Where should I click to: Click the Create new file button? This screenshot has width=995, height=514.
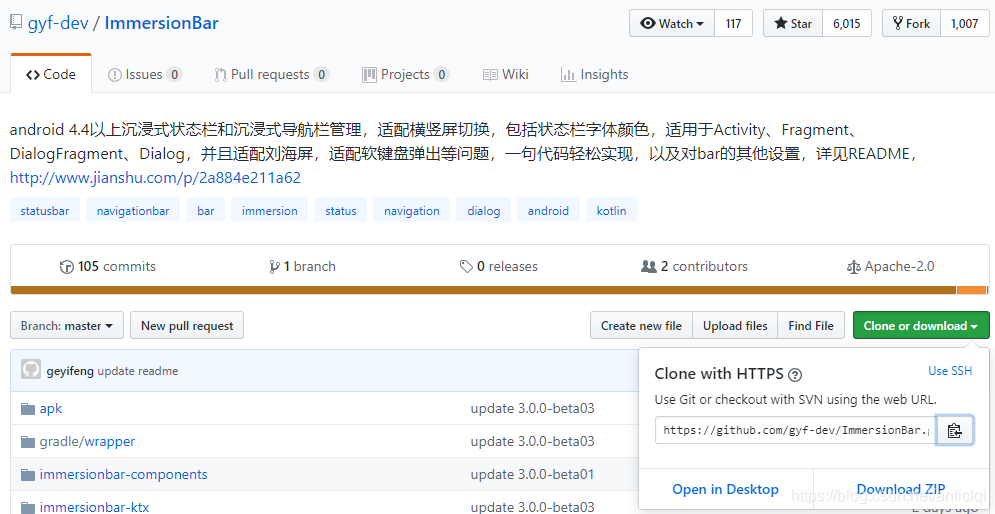point(641,326)
